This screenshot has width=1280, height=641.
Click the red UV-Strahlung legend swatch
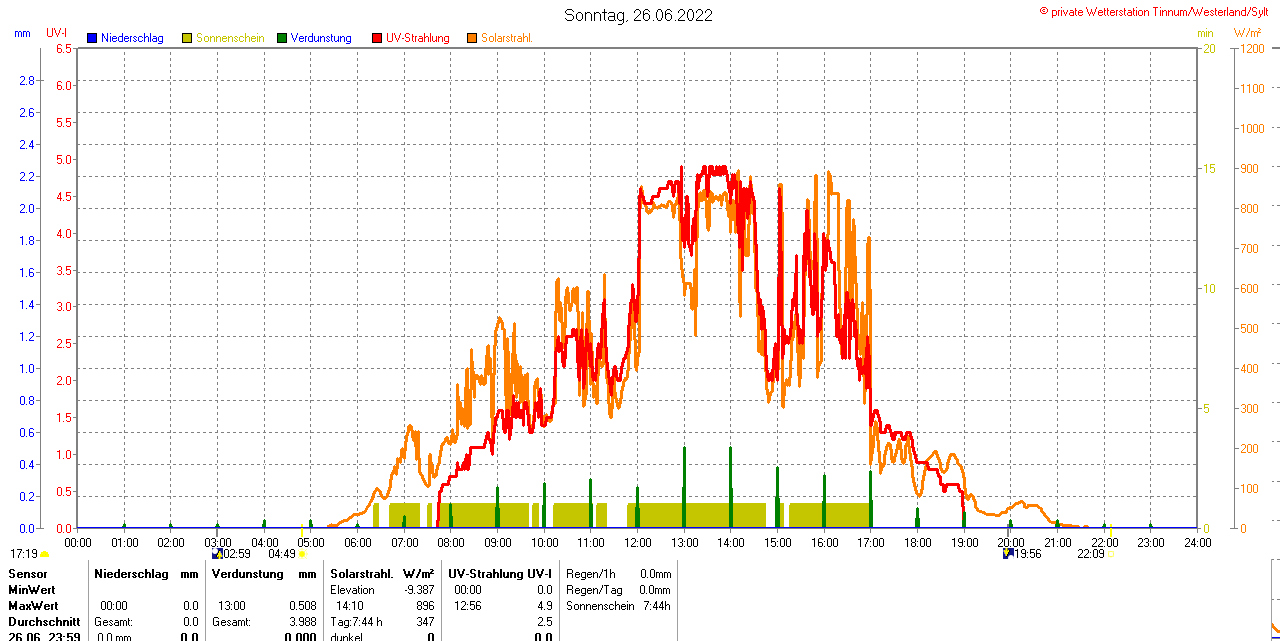(377, 38)
